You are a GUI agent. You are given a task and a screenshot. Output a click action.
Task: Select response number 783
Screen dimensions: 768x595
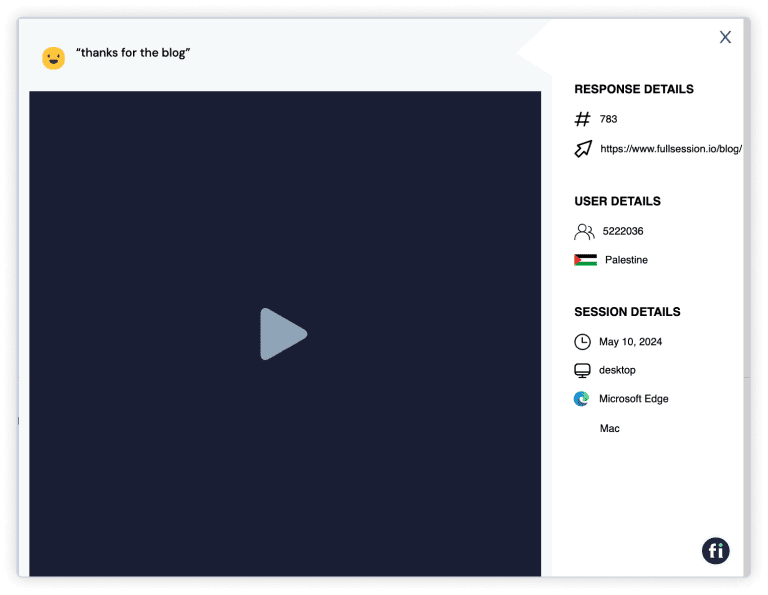point(608,120)
